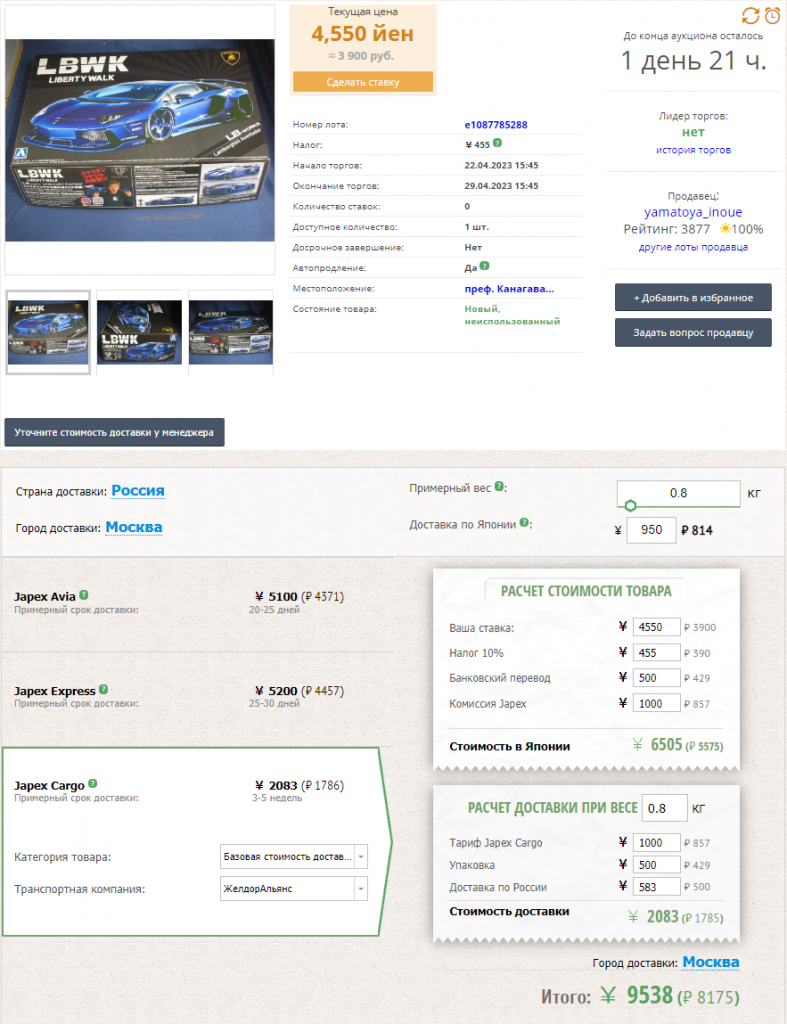This screenshot has height=1024, width=787.
Task: Expand the Транспортная компания dropdown
Action: tap(293, 888)
